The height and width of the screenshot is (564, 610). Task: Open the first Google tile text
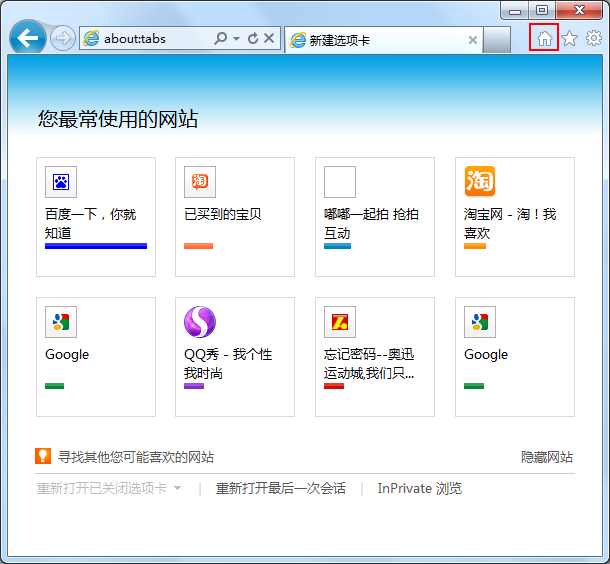tap(67, 354)
